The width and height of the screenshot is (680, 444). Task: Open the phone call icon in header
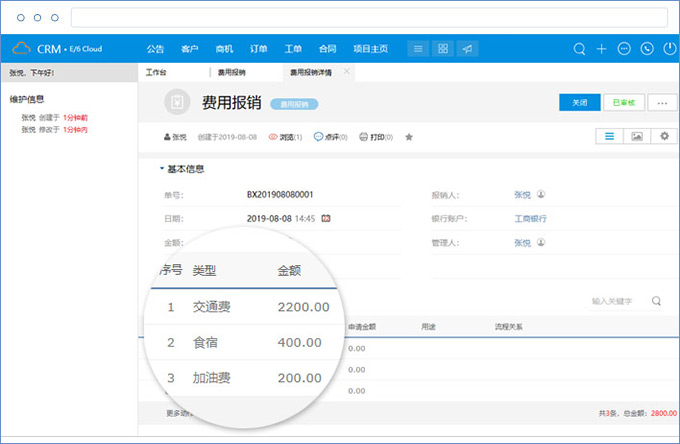click(647, 48)
